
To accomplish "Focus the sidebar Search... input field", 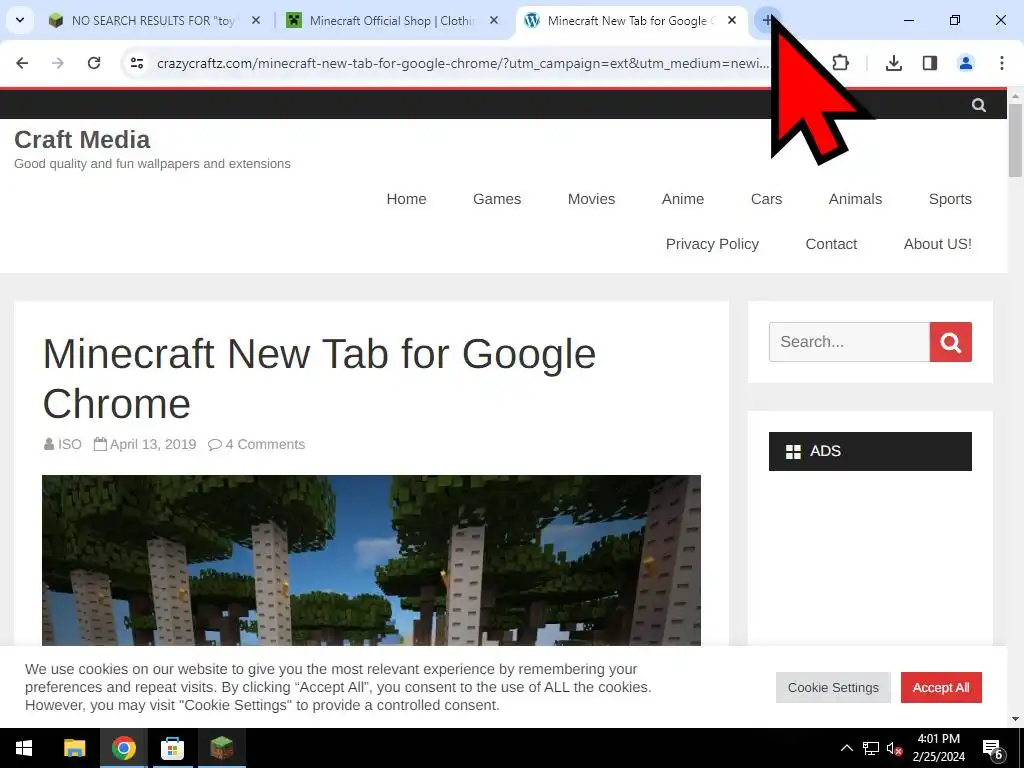I will pyautogui.click(x=849, y=342).
